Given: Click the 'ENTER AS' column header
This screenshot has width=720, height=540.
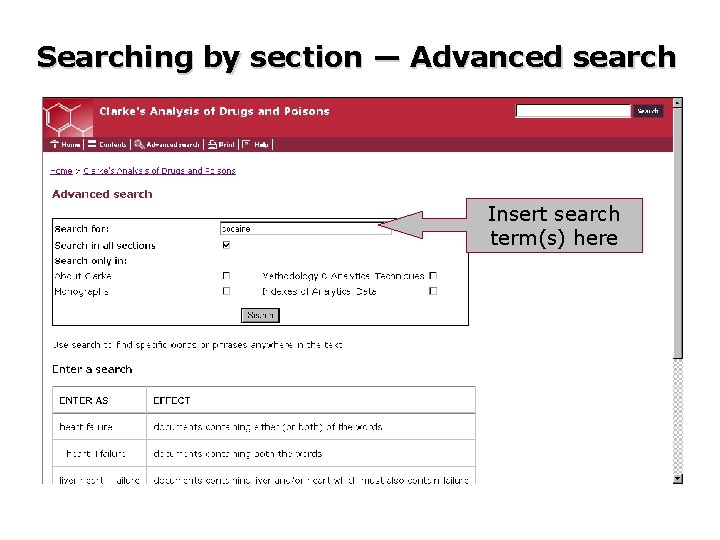Looking at the screenshot, I should [x=84, y=400].
